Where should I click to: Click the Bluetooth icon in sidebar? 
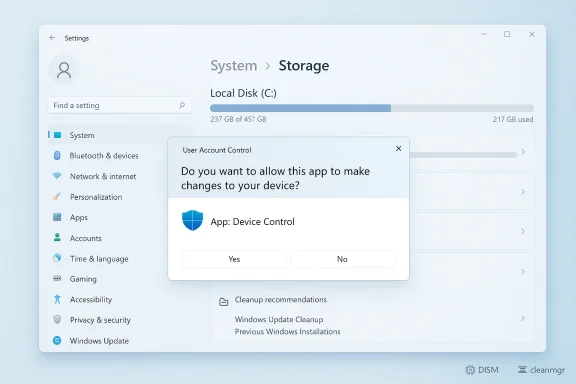(x=57, y=156)
